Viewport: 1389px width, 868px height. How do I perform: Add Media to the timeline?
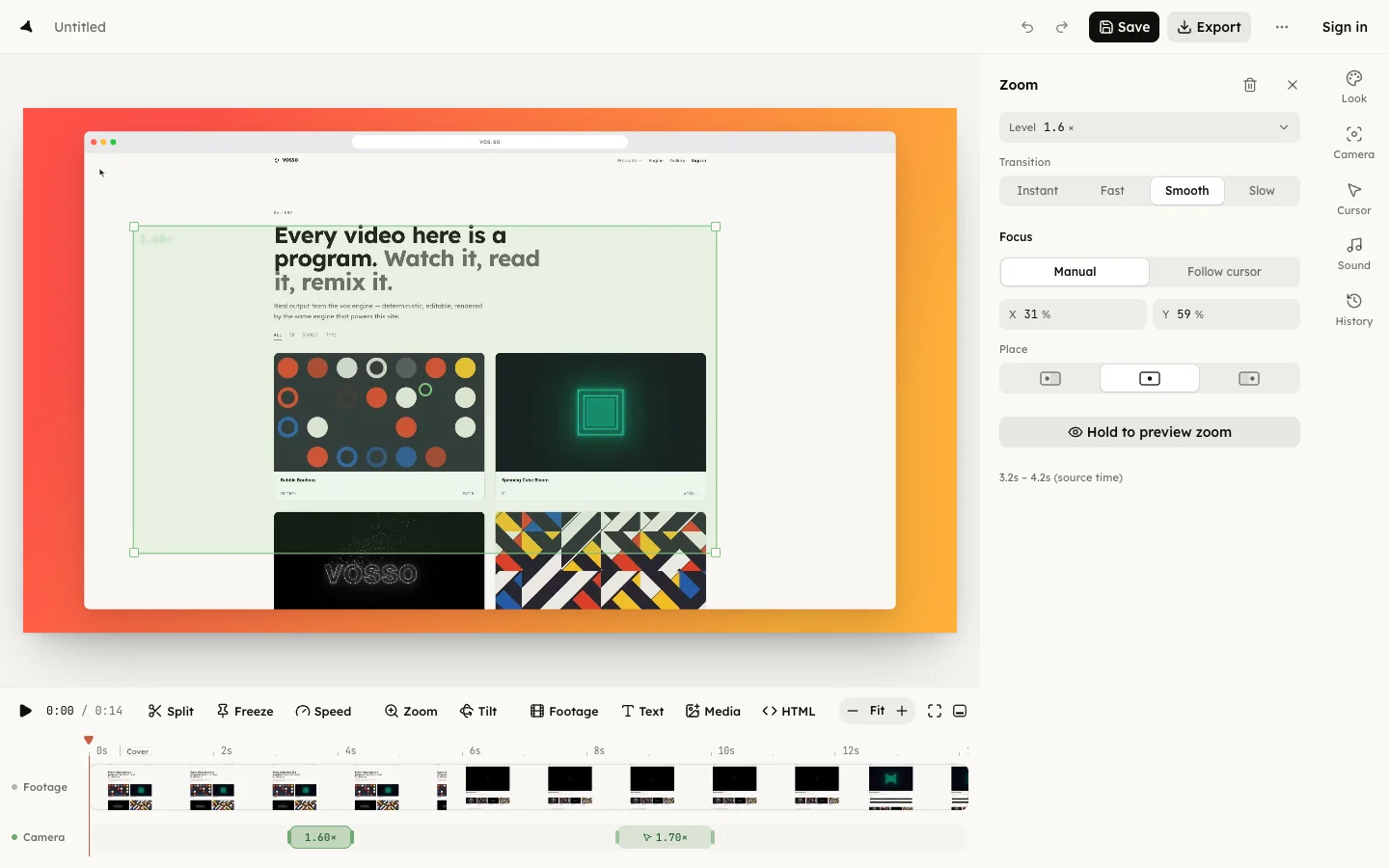[713, 711]
